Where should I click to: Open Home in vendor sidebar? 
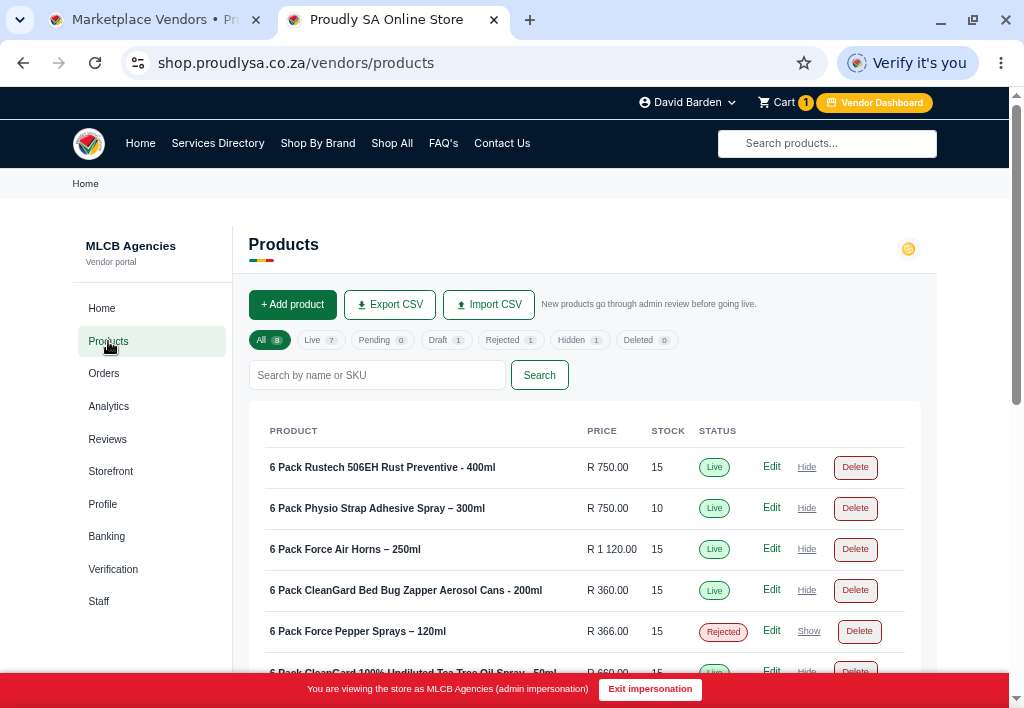click(x=152, y=308)
